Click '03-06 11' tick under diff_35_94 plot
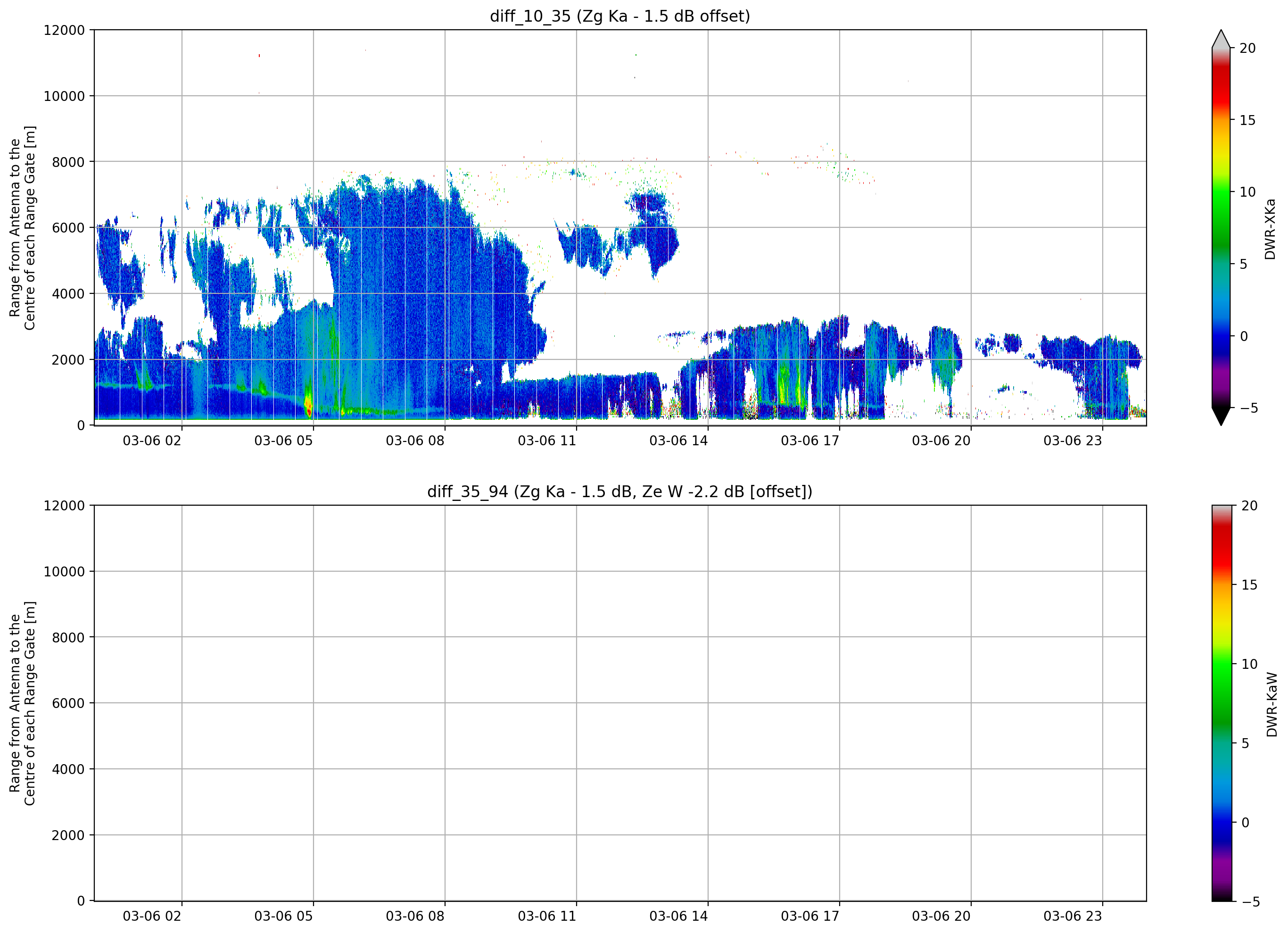Image resolution: width=1288 pixels, height=933 pixels. 547,916
